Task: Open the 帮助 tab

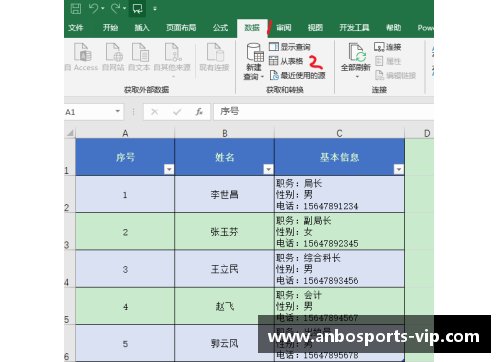Action: 393,28
